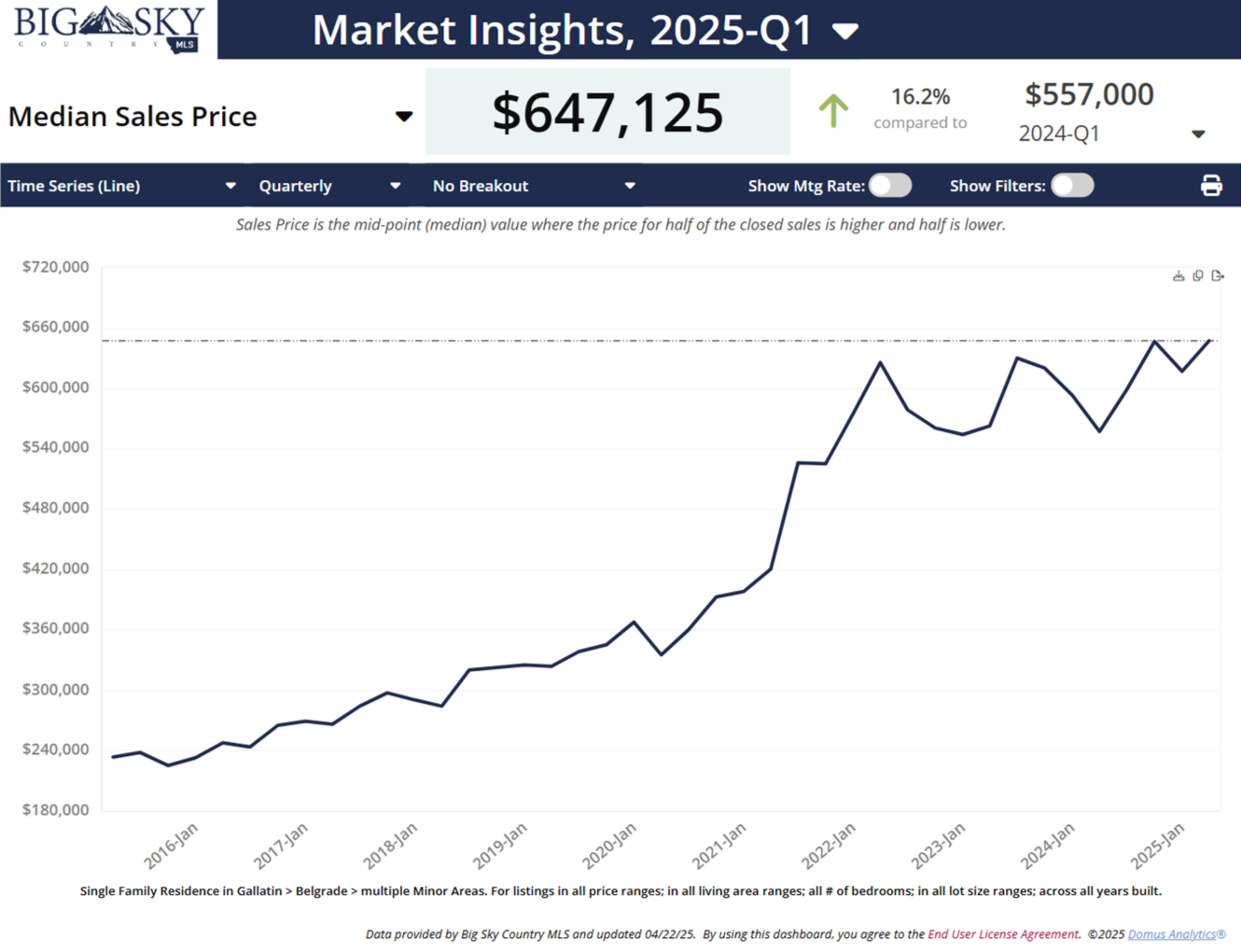Click the $420,000 y-axis label
1241x952 pixels.
(56, 568)
